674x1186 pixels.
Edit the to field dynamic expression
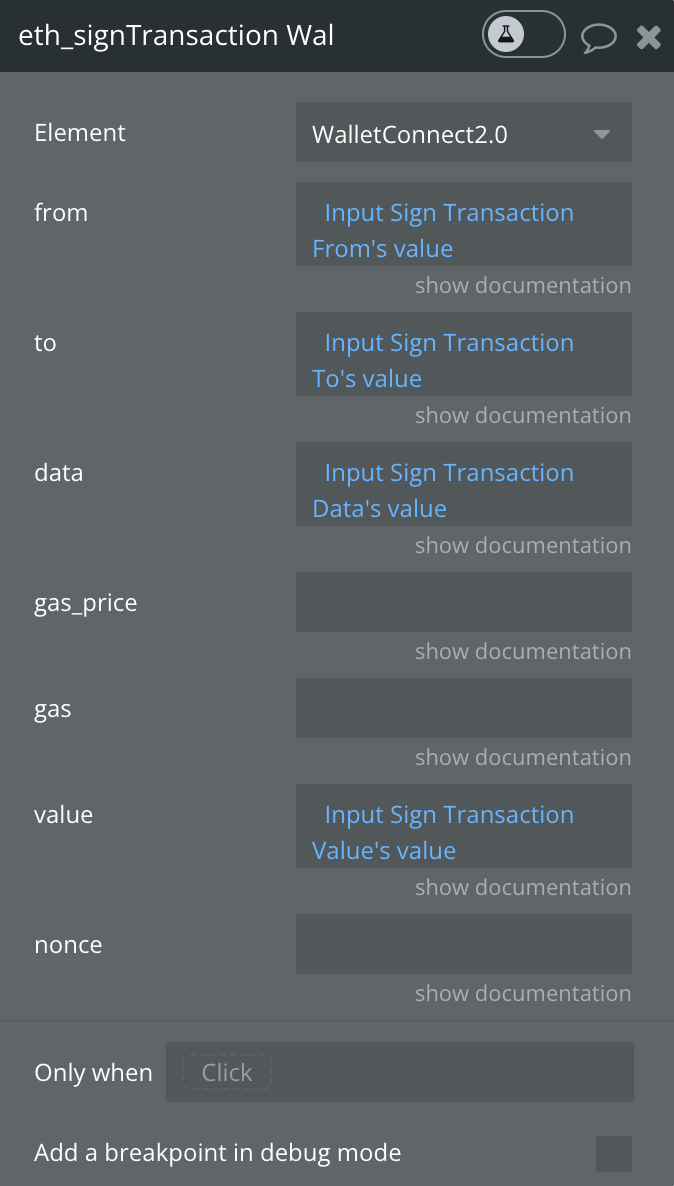tap(464, 354)
